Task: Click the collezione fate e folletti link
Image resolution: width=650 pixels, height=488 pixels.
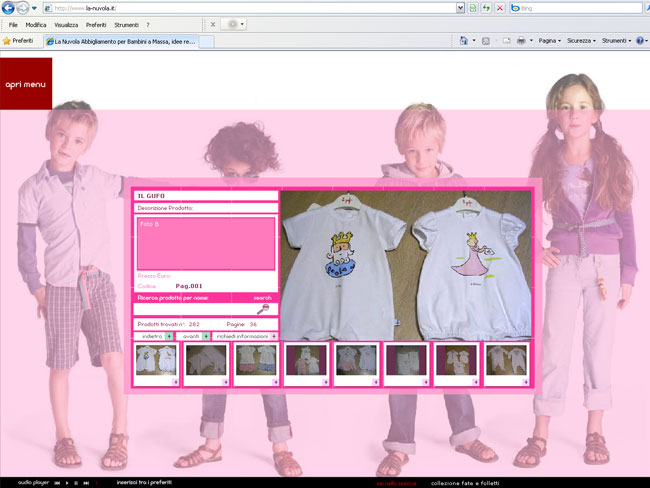Action: pos(465,483)
